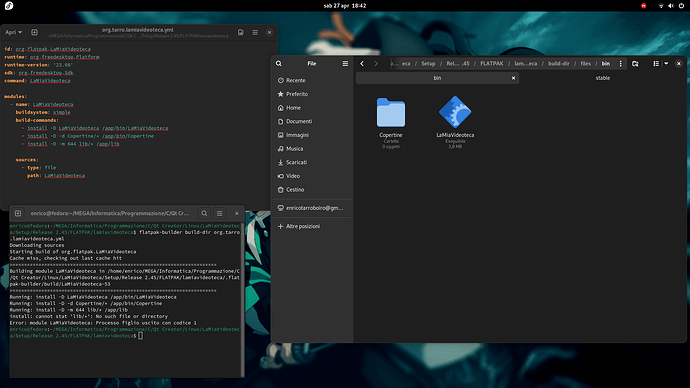
Task: Click 'buildsystem: simple' line in editor
Action: [x=43, y=113]
